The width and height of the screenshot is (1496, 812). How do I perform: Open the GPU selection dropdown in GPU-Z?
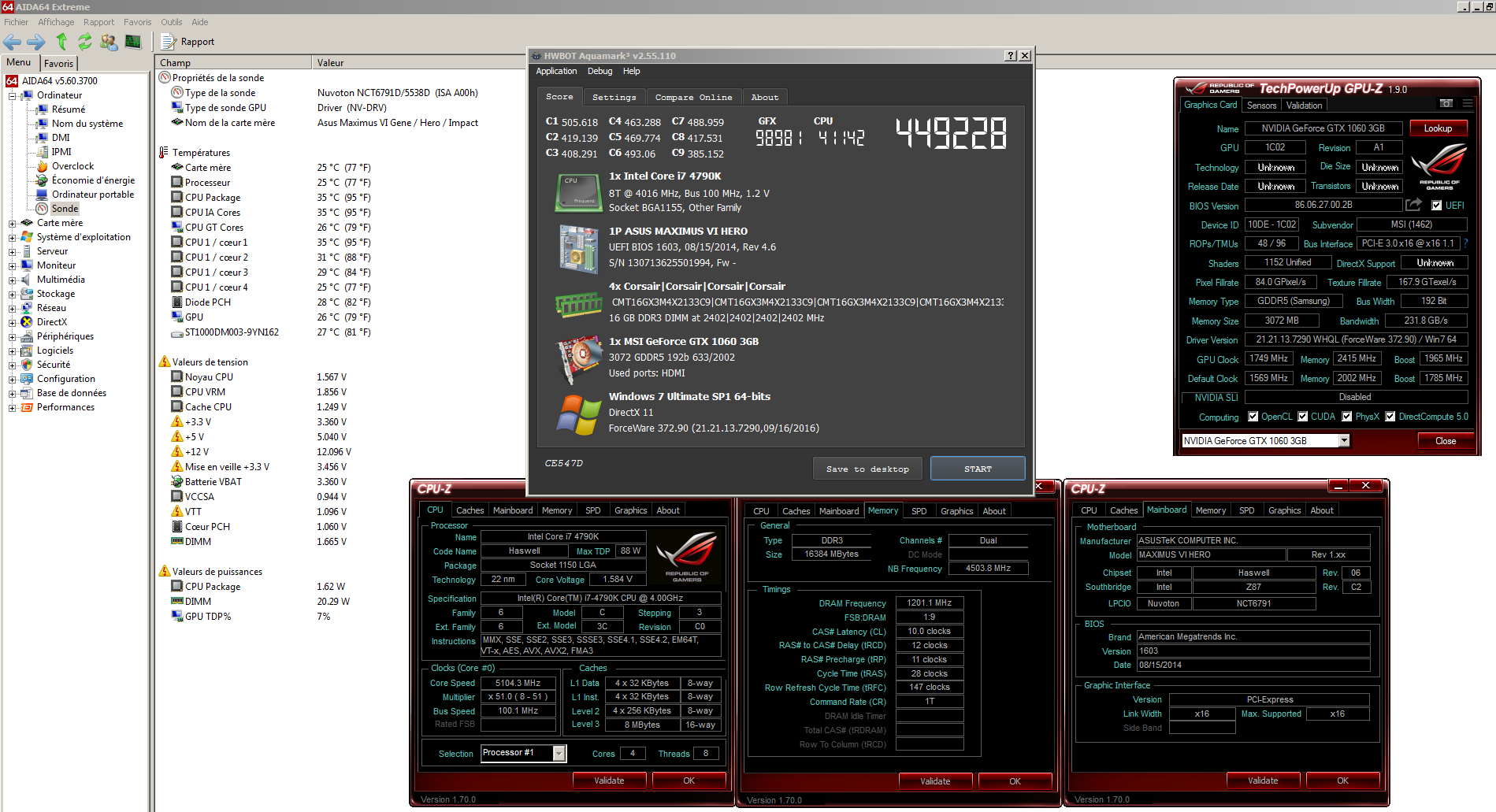pyautogui.click(x=1344, y=441)
